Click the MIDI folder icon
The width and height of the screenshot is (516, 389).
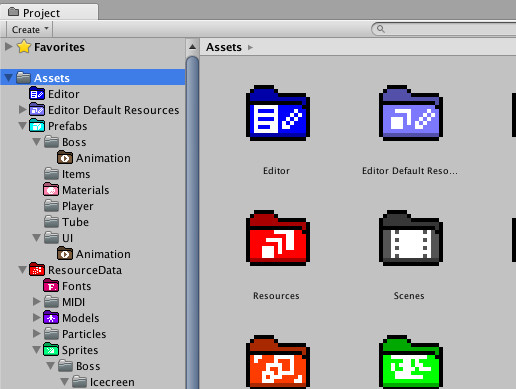[51, 302]
